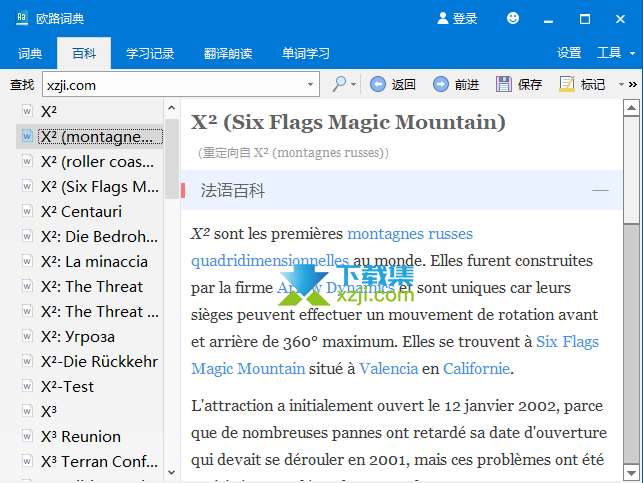Expand the search history dropdown arrow

coord(310,85)
